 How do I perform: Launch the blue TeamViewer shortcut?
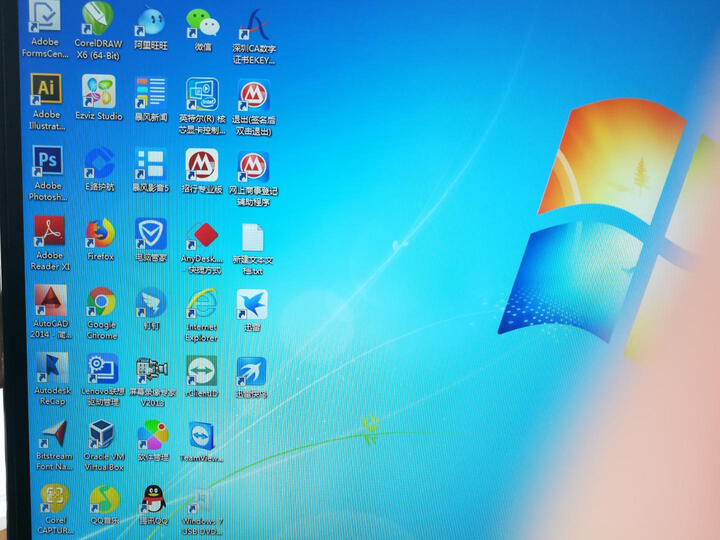coord(202,436)
